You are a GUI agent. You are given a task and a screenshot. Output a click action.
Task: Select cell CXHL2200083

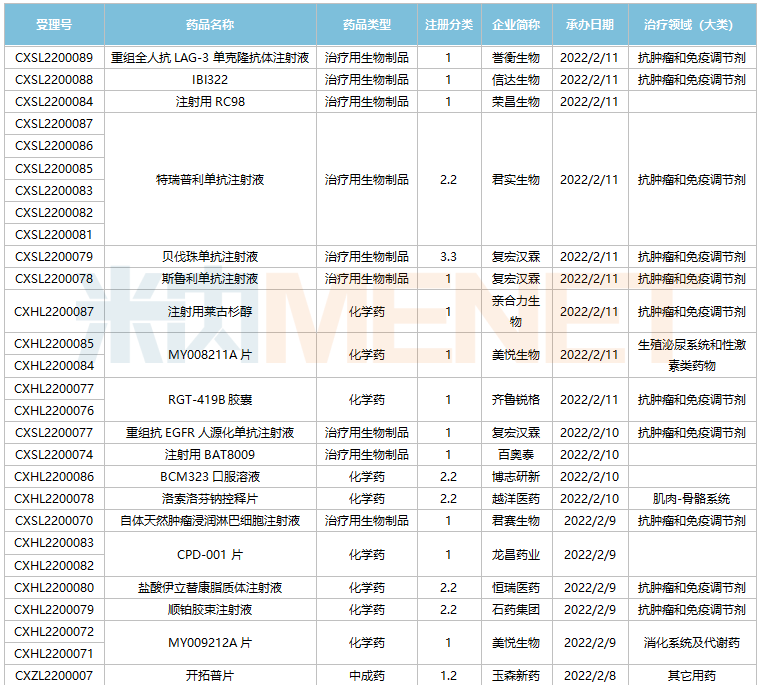[x=54, y=543]
